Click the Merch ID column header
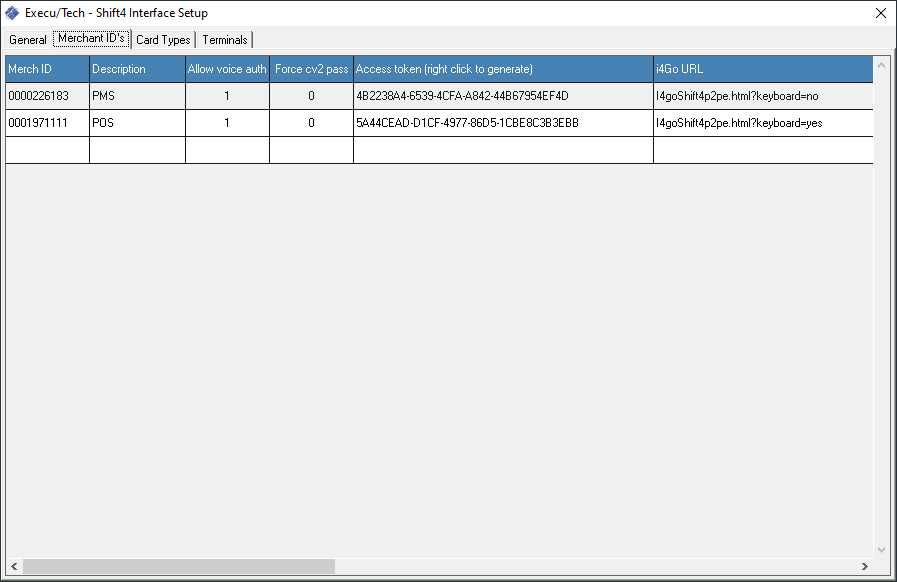Image resolution: width=897 pixels, height=582 pixels. click(x=47, y=69)
